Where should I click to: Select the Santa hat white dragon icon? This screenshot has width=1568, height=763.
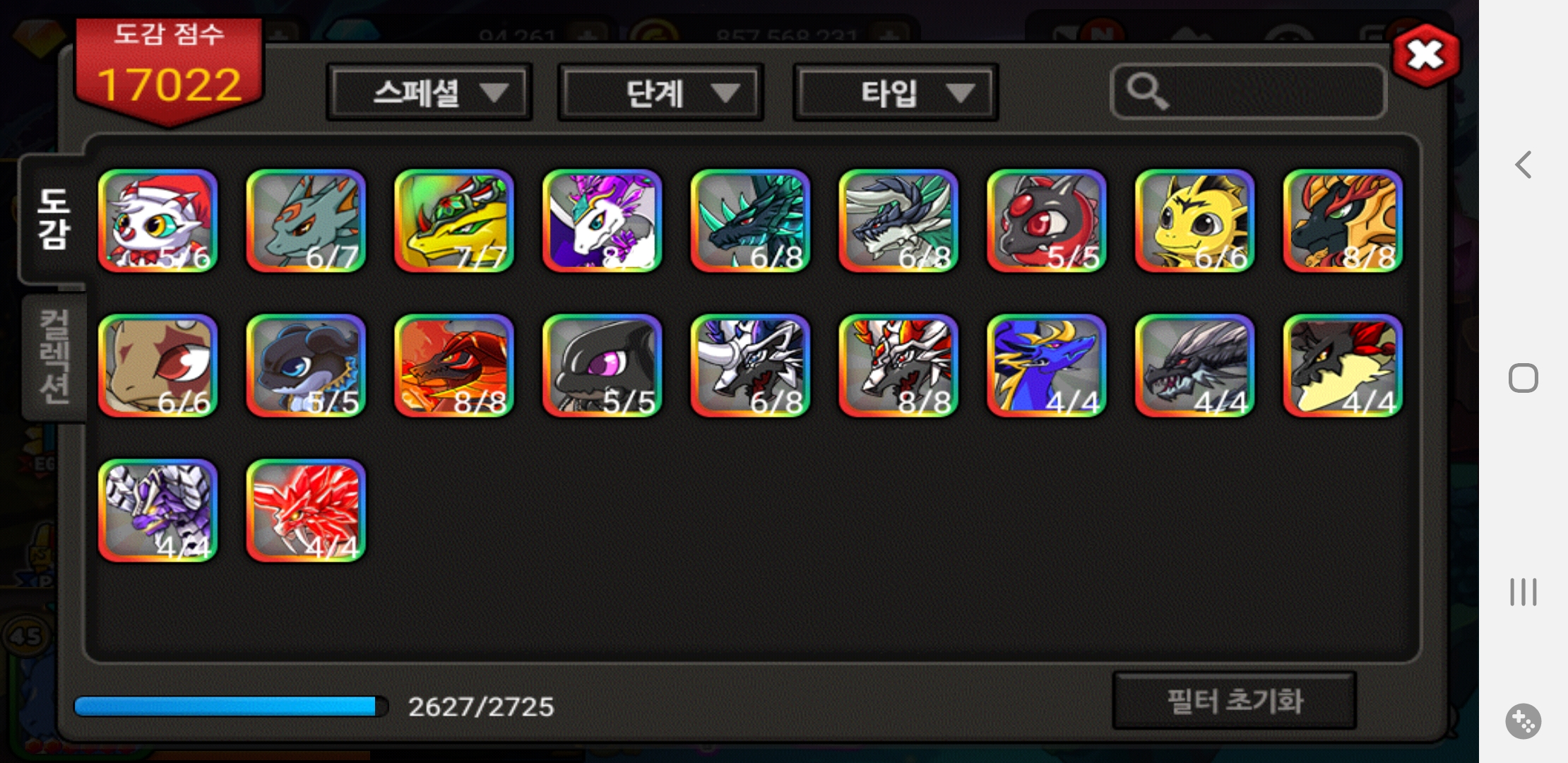(x=158, y=220)
